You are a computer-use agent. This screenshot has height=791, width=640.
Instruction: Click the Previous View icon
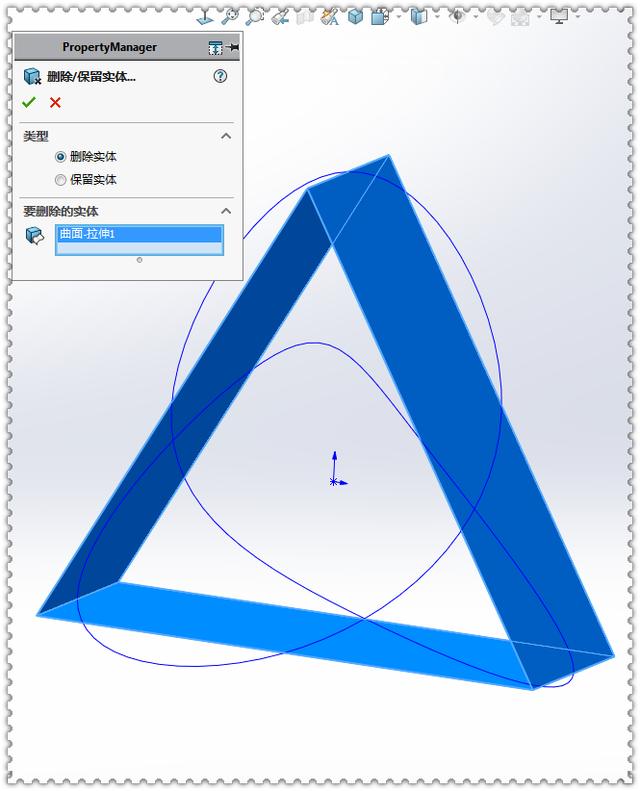click(x=280, y=17)
